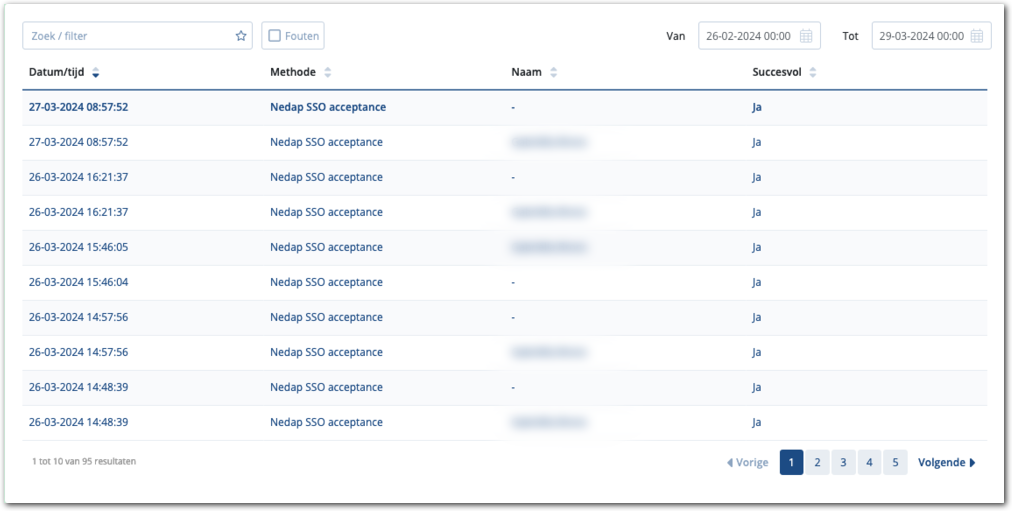The image size is (1012, 511).
Task: Open the 26-03-2024 14:57:56 entry without name
Action: click(x=78, y=317)
